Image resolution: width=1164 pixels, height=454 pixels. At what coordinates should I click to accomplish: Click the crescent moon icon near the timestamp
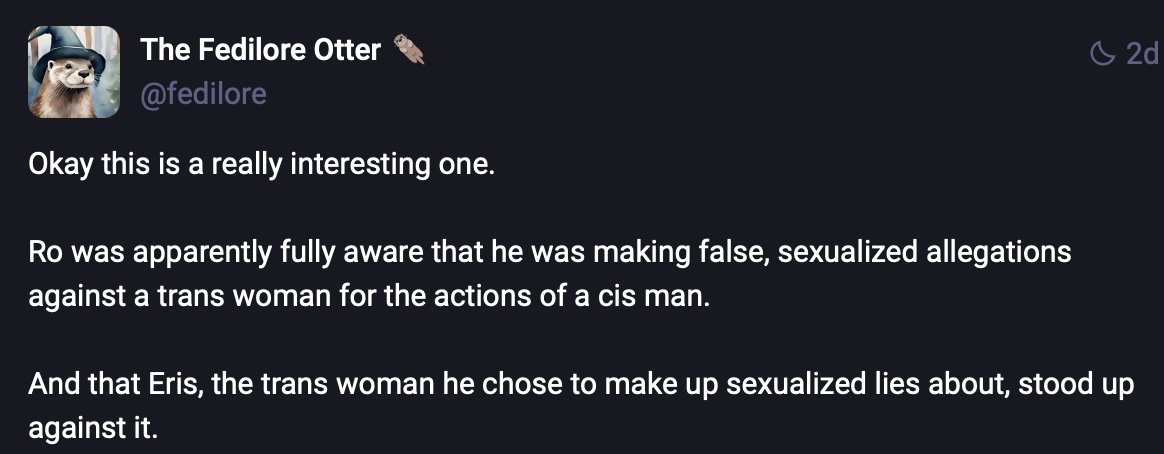(1103, 53)
